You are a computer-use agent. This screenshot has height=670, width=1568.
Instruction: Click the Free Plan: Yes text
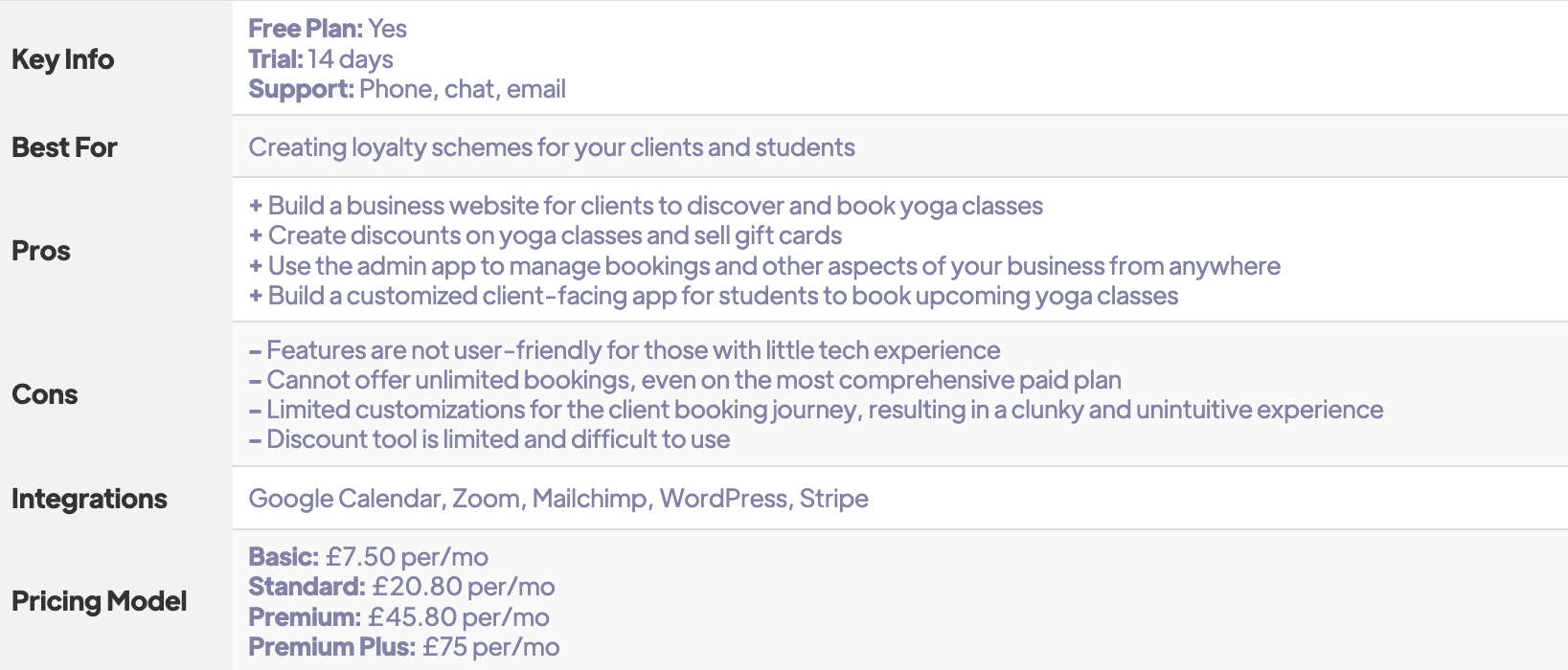(x=328, y=29)
